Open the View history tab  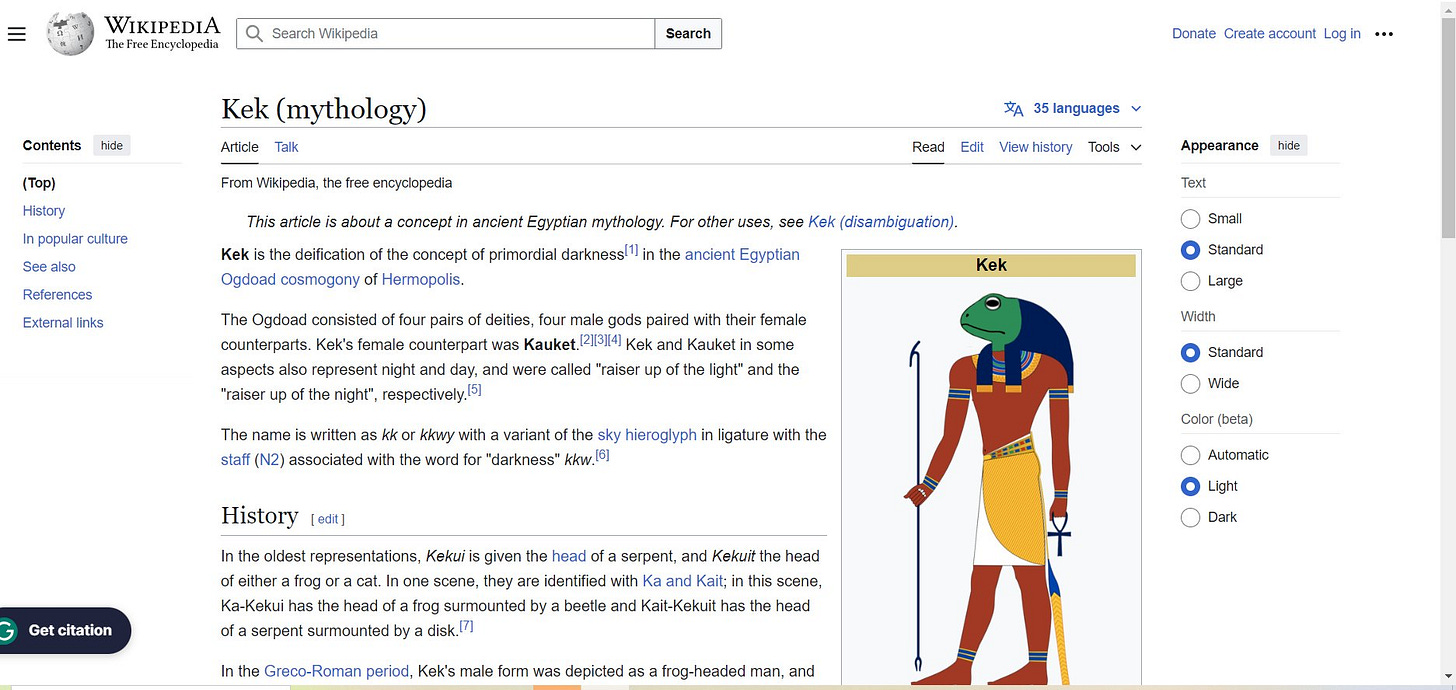[x=1035, y=147]
